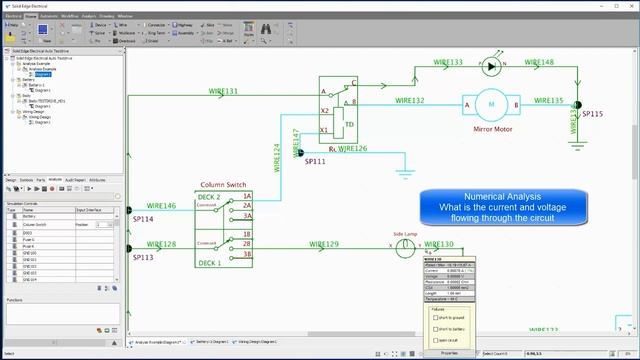The height and width of the screenshot is (360, 640).
Task: Click the blue New diagram icon
Action: coord(43,29)
